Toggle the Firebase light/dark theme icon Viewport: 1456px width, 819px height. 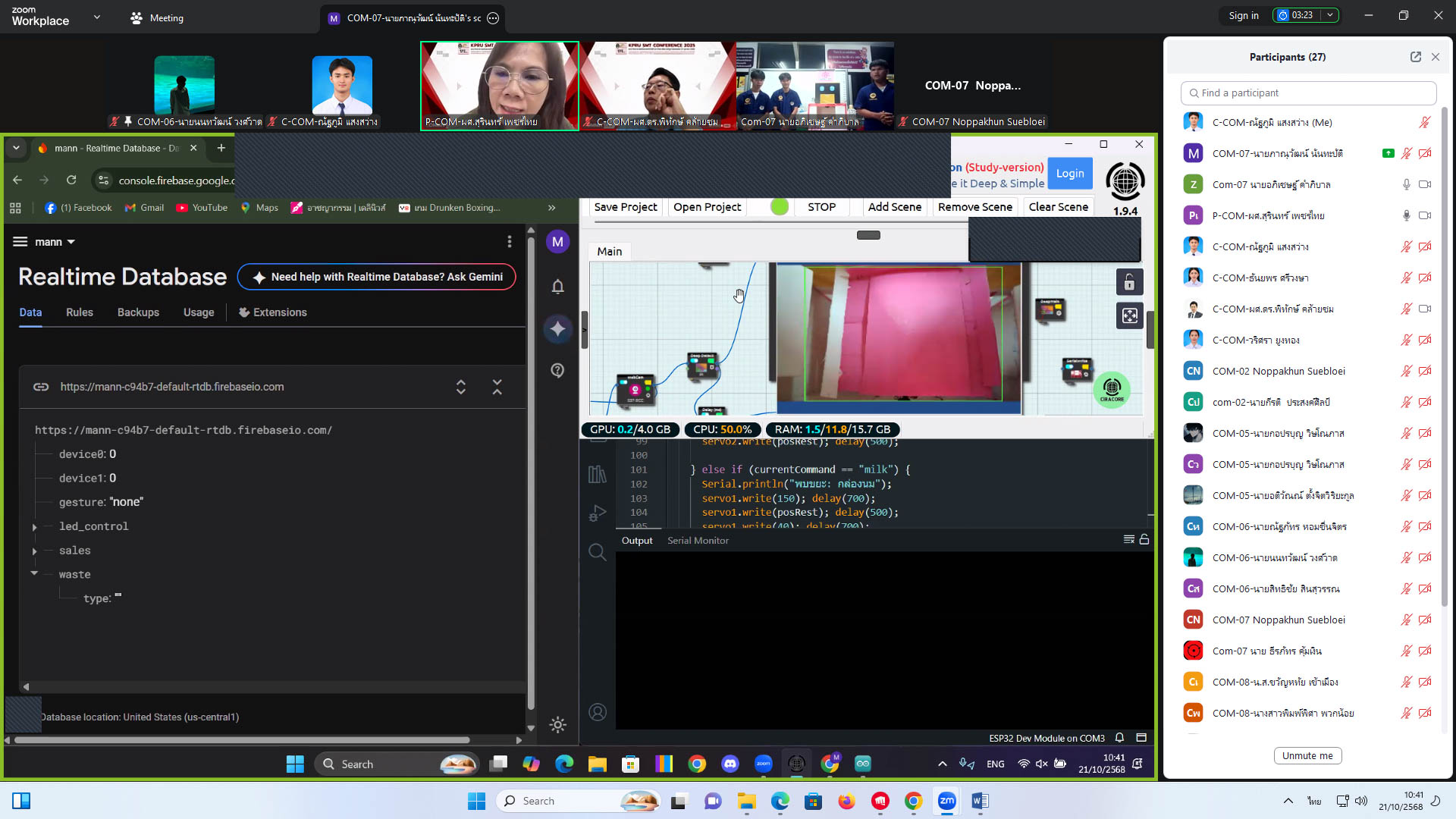(x=557, y=724)
